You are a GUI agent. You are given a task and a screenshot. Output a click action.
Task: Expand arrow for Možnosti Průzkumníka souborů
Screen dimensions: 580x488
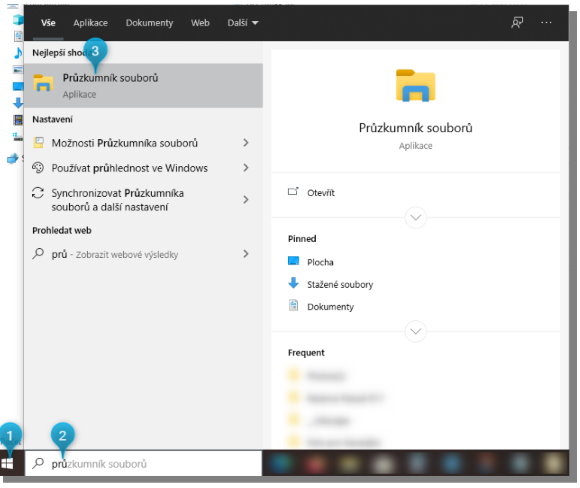(246, 143)
